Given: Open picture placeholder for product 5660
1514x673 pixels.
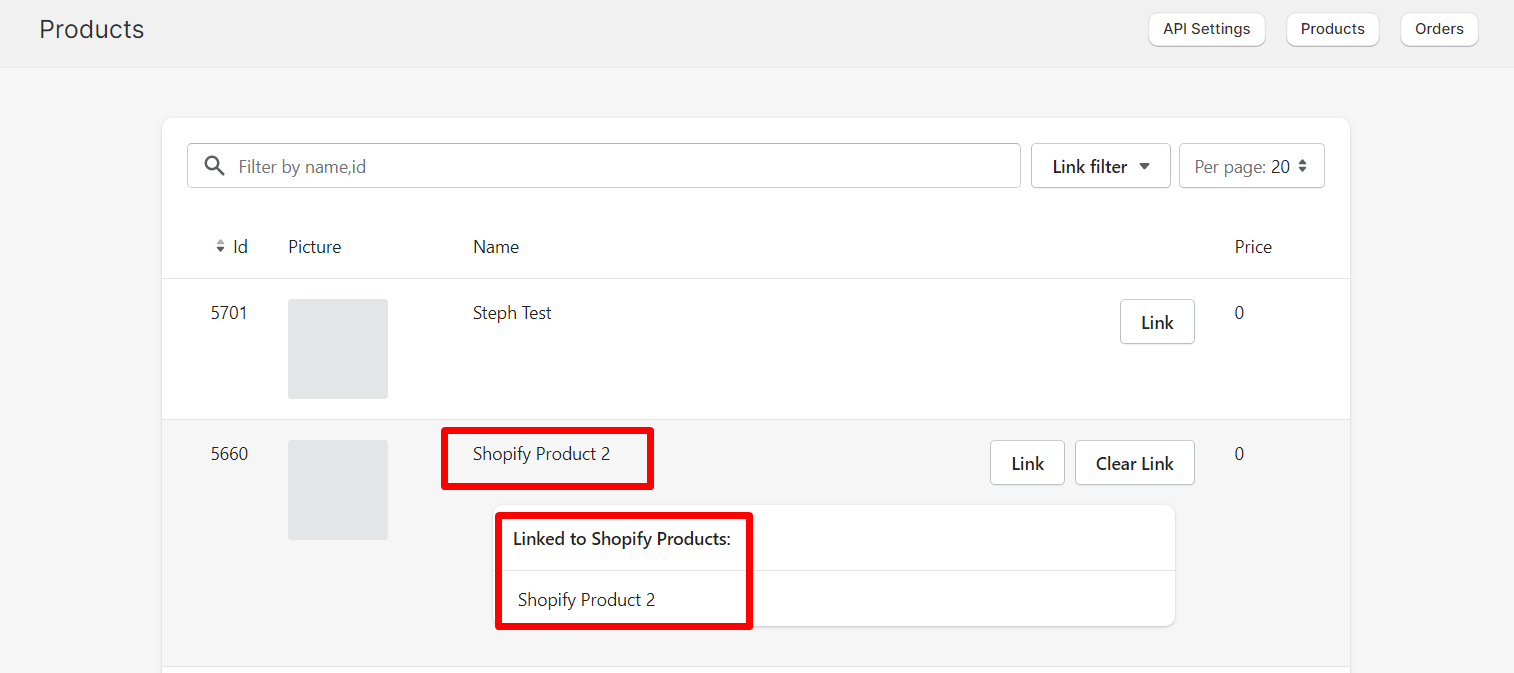Looking at the screenshot, I should coord(338,490).
